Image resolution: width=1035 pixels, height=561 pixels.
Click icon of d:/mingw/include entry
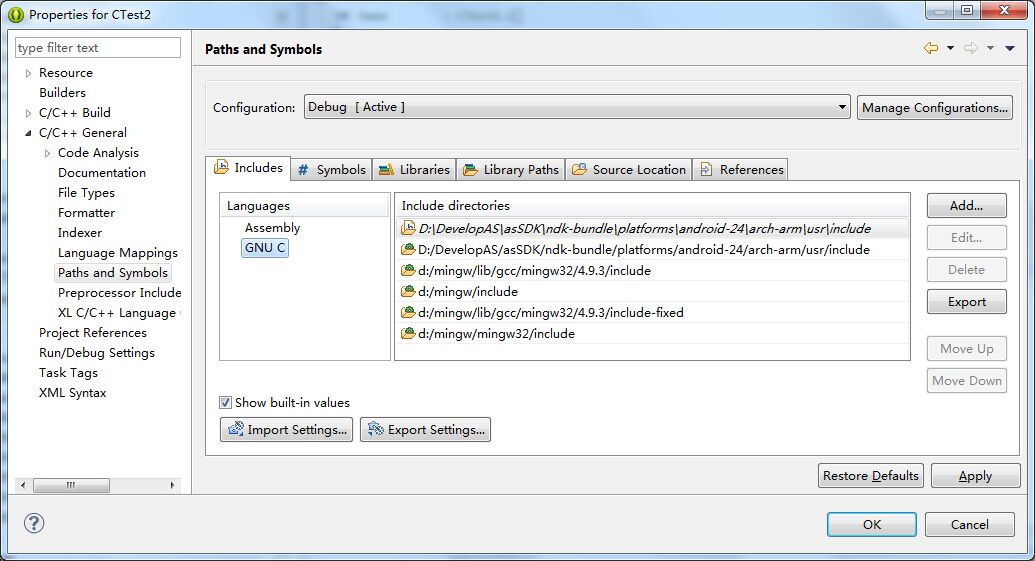tap(409, 291)
